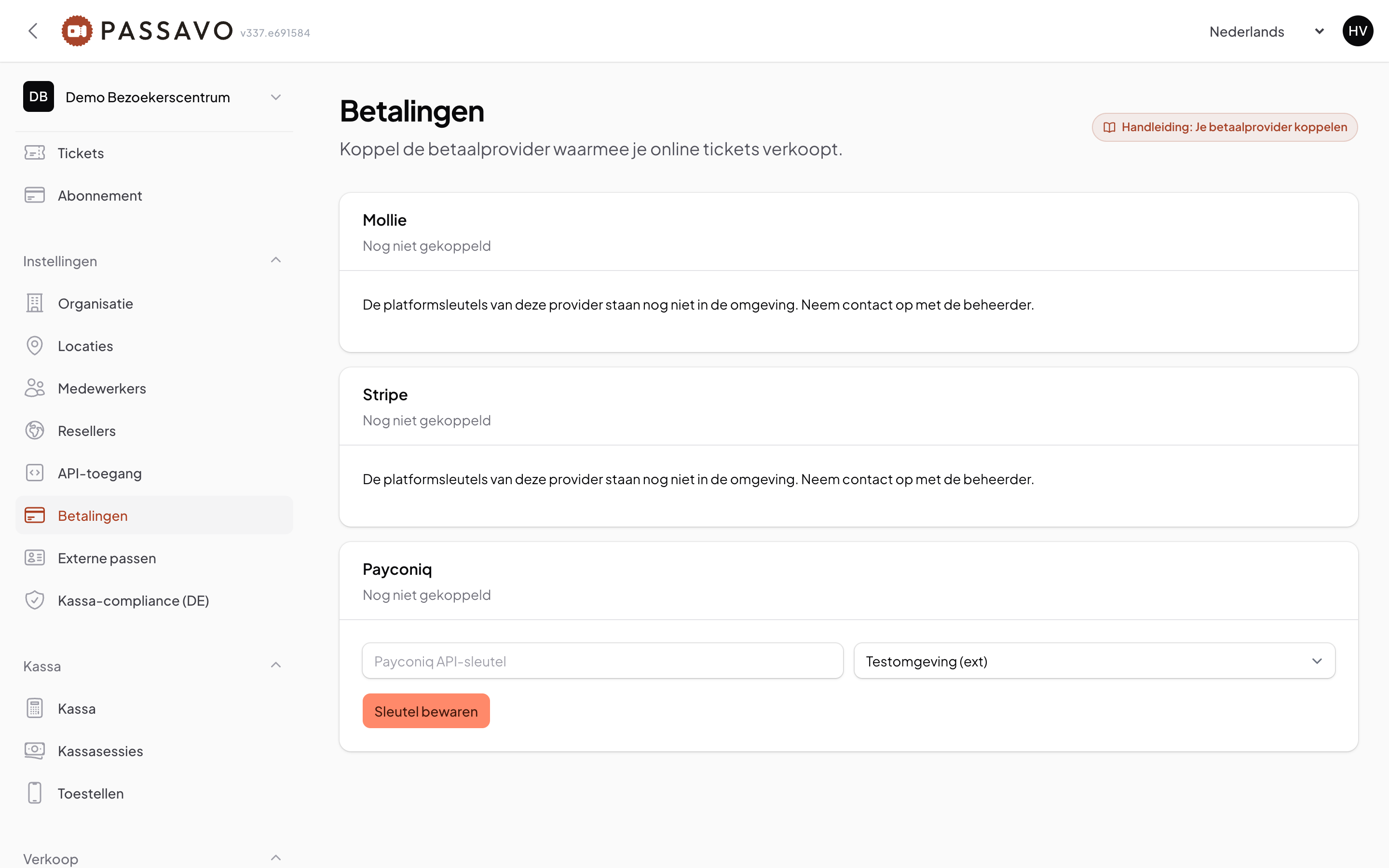
Task: Expand the Demo Bezoekerscentrum organization switcher
Action: [154, 97]
